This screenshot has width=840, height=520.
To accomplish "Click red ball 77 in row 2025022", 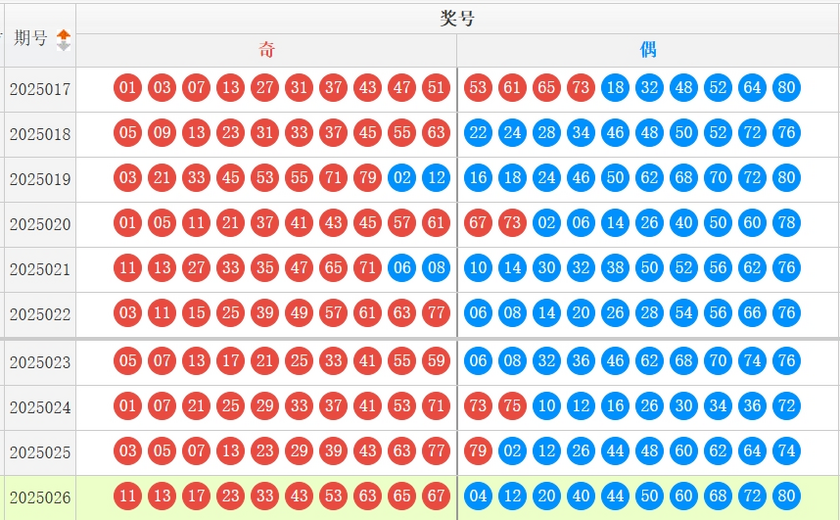I will coord(436,312).
